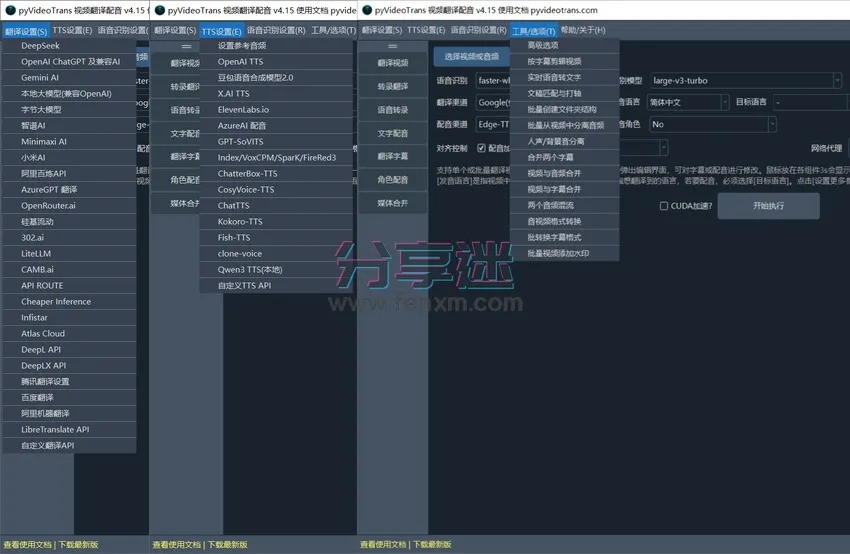Select Cheaper Inference menu entry
Screen dimensions: 850x554
coord(69,302)
